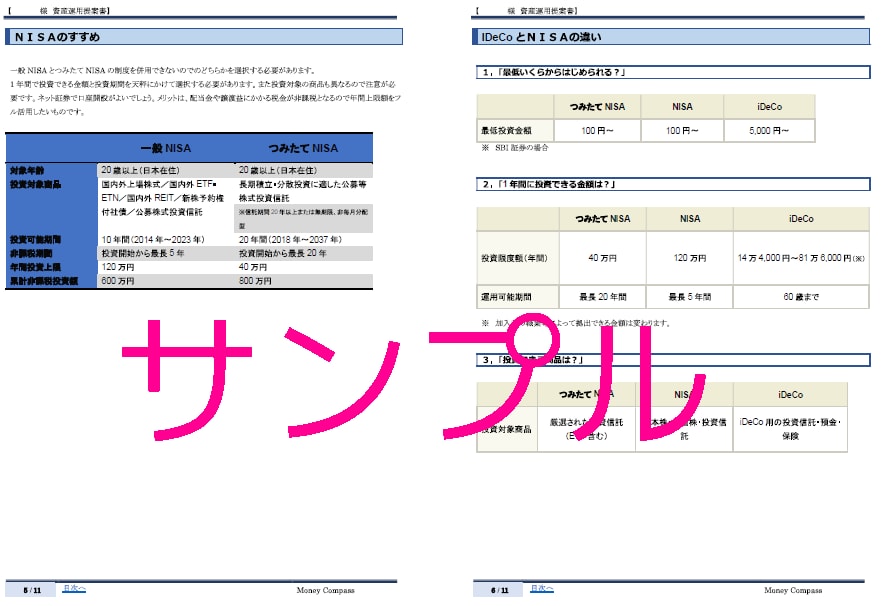
Task: Click the 'iDeCo用の投資信託・預金・保険' cell
Action: click(x=790, y=429)
